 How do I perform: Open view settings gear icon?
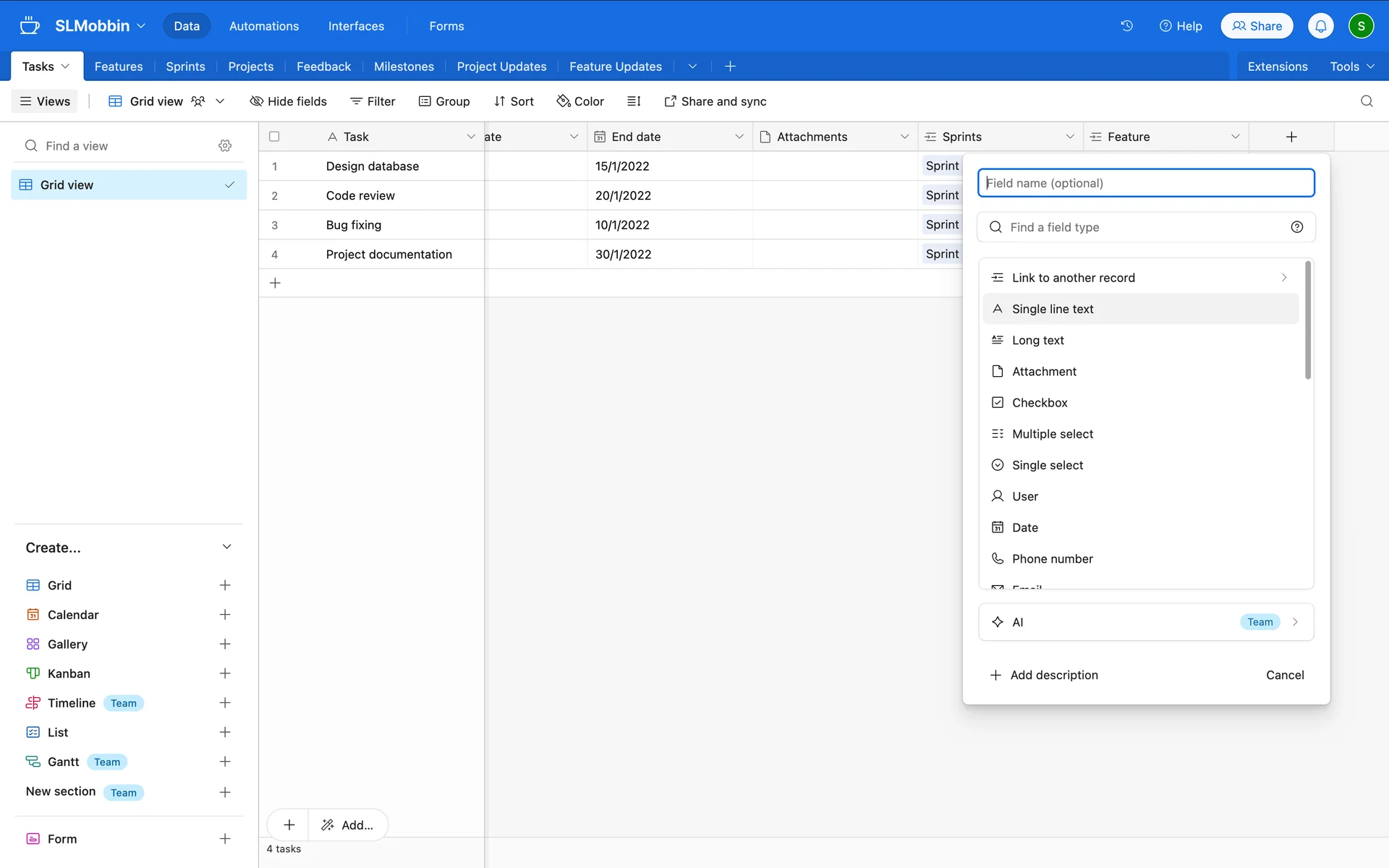point(225,146)
